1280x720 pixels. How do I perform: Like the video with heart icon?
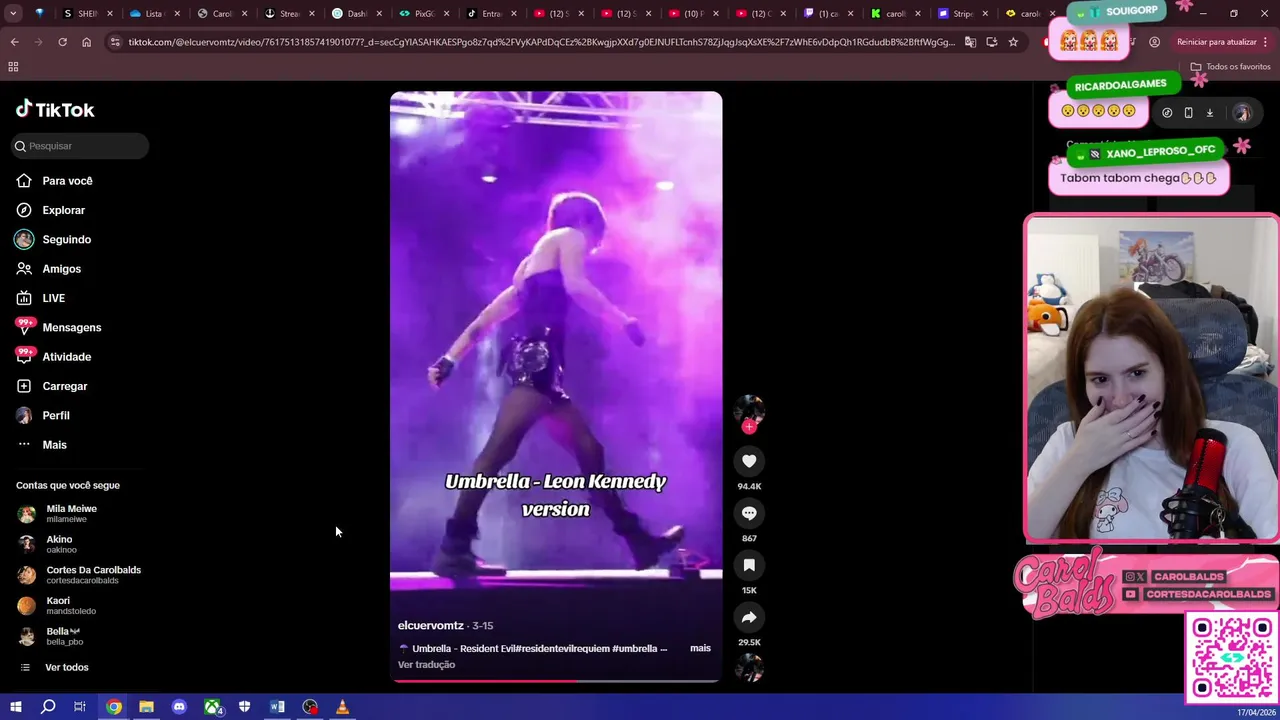pyautogui.click(x=749, y=461)
